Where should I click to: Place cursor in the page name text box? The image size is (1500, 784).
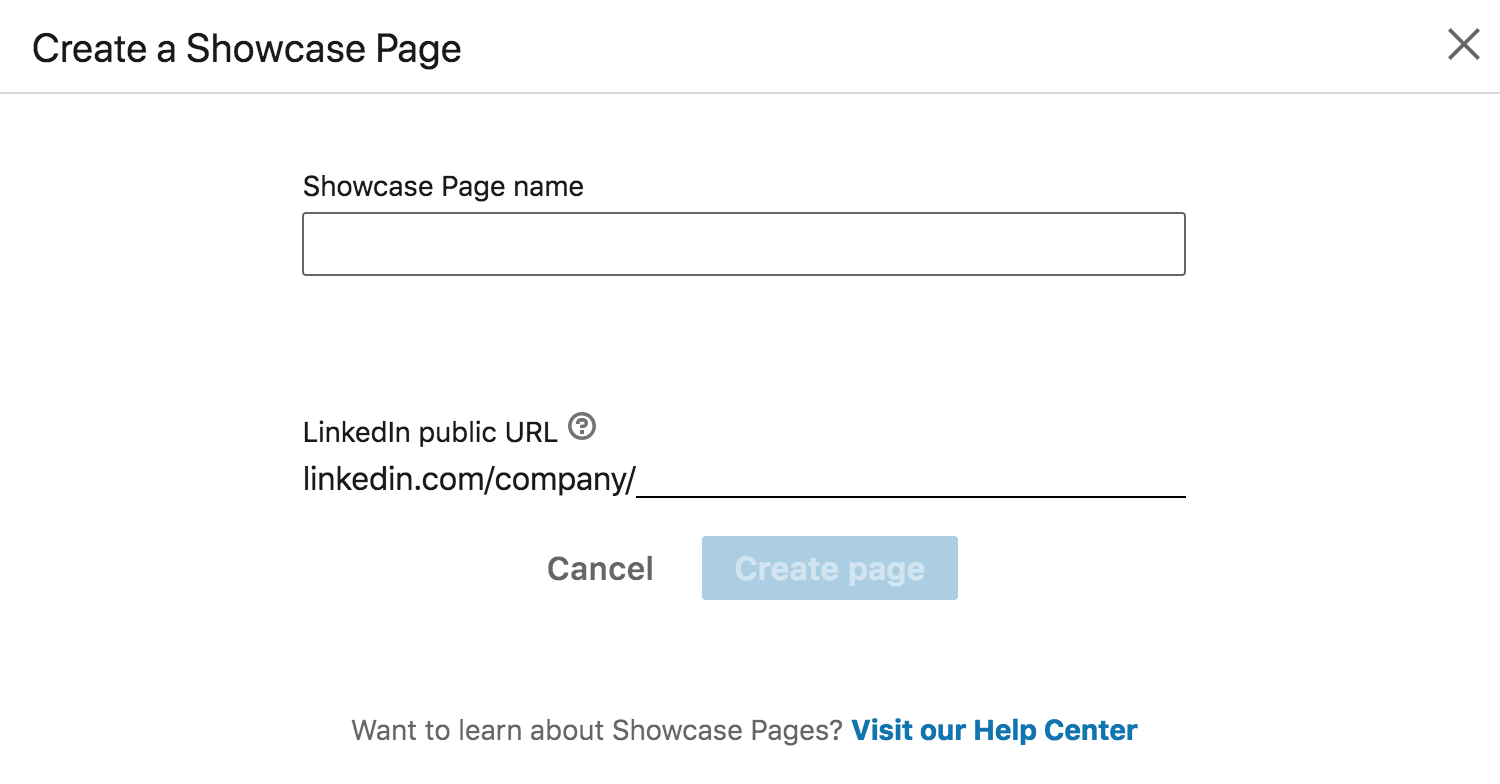coord(743,244)
